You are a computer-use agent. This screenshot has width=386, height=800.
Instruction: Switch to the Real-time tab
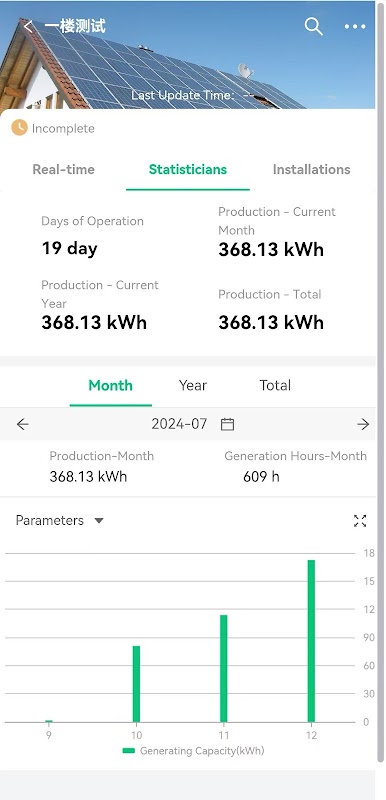(63, 169)
